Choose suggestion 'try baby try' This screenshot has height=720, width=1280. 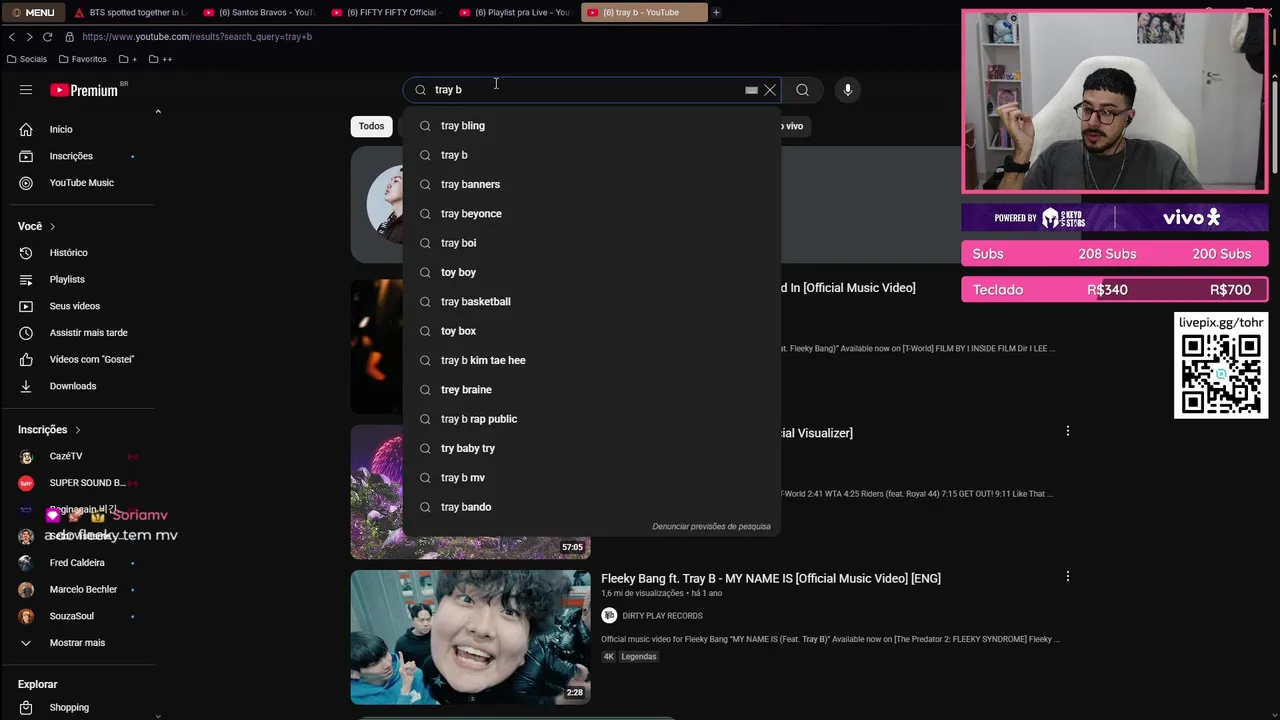pyautogui.click(x=592, y=448)
